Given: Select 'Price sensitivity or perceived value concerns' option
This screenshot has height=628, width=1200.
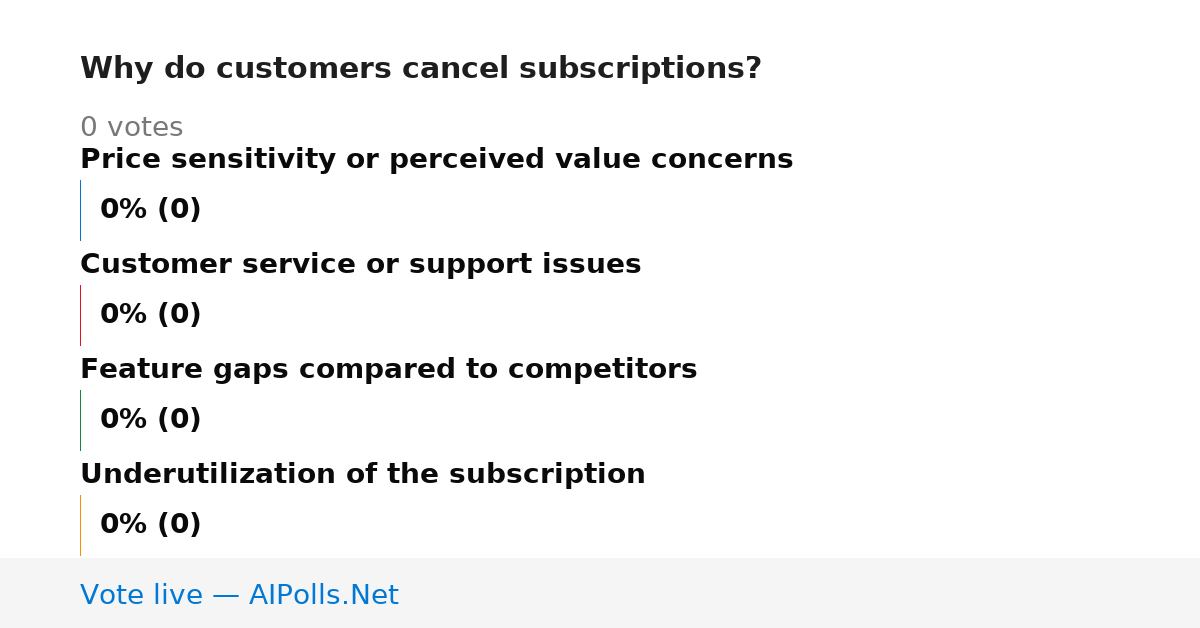Looking at the screenshot, I should pyautogui.click(x=436, y=160).
